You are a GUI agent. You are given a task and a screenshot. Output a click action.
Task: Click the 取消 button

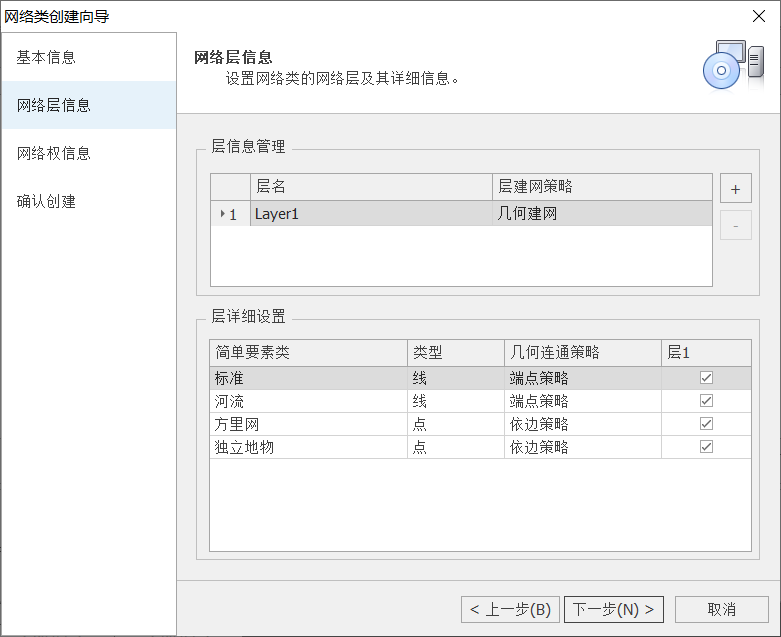[721, 609]
